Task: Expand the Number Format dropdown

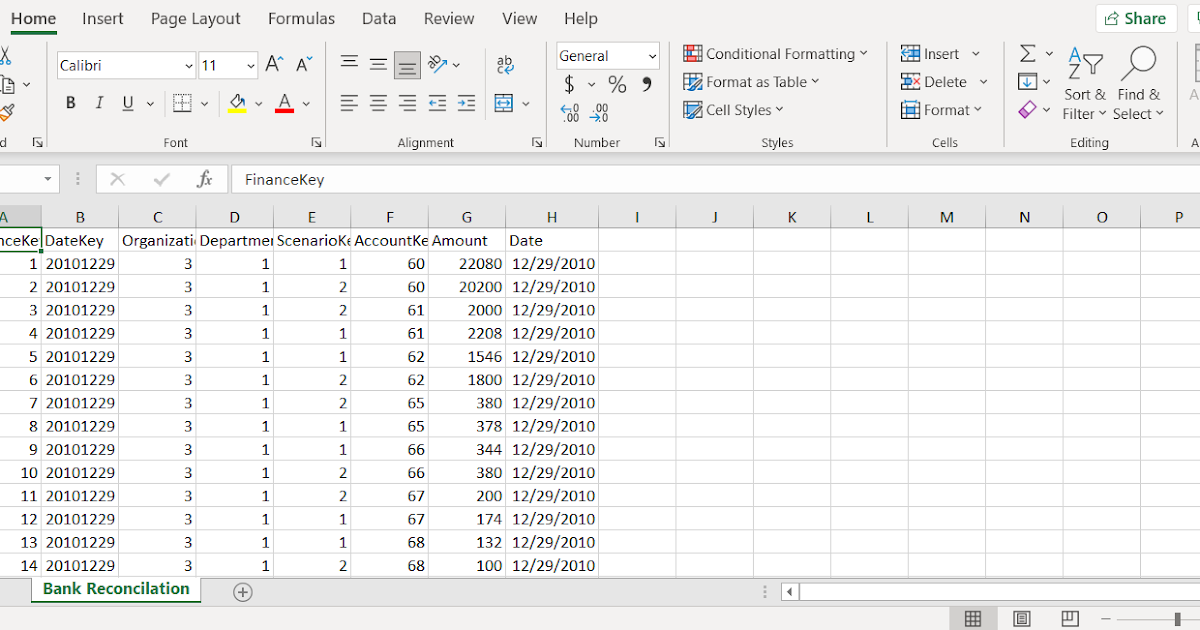Action: tap(652, 55)
